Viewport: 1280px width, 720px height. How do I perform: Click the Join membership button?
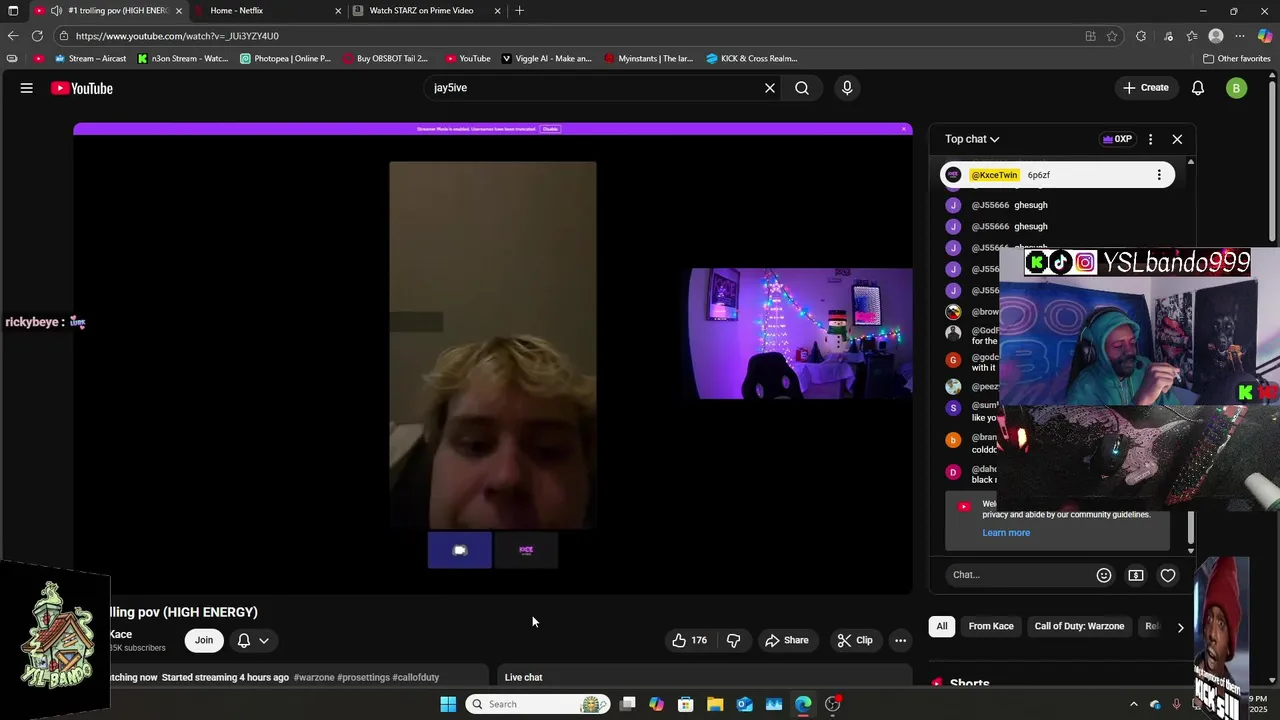[204, 640]
